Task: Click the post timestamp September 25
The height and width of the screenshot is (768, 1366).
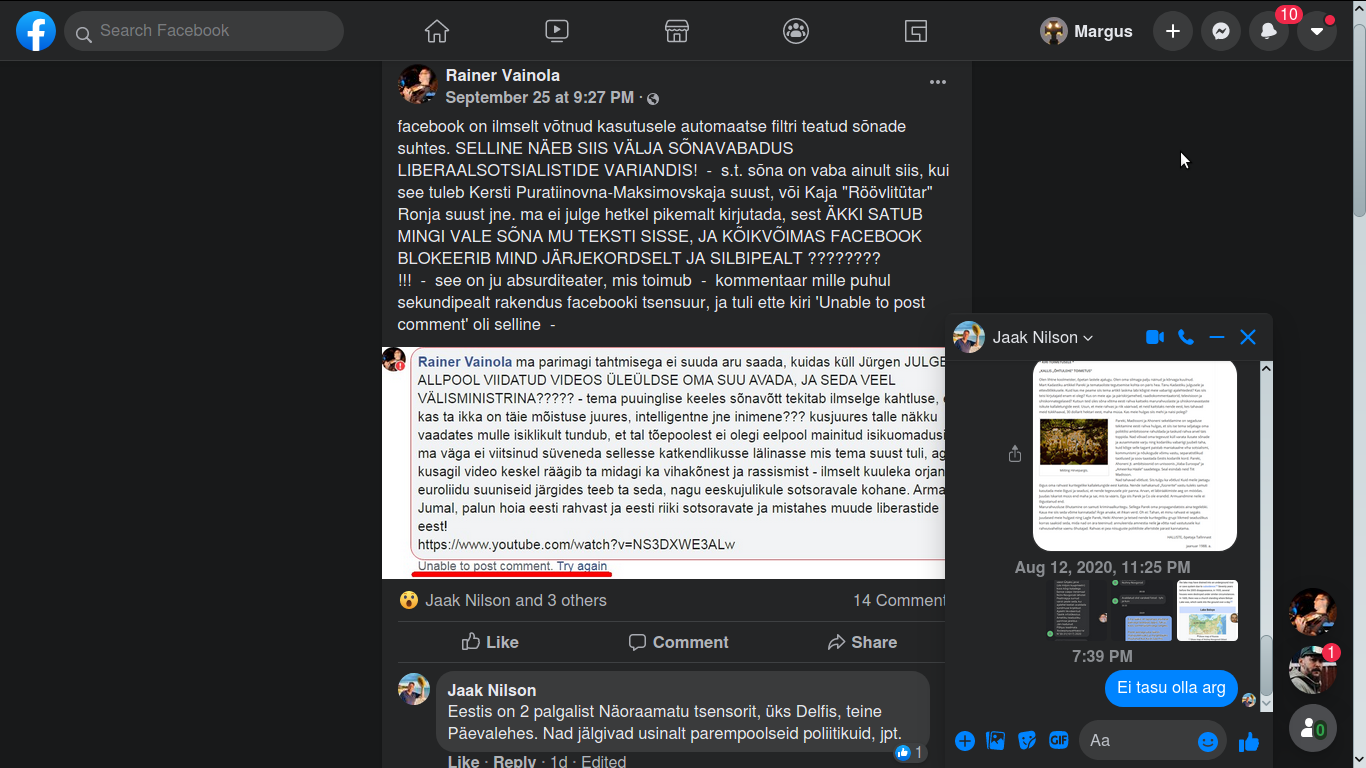Action: click(539, 97)
